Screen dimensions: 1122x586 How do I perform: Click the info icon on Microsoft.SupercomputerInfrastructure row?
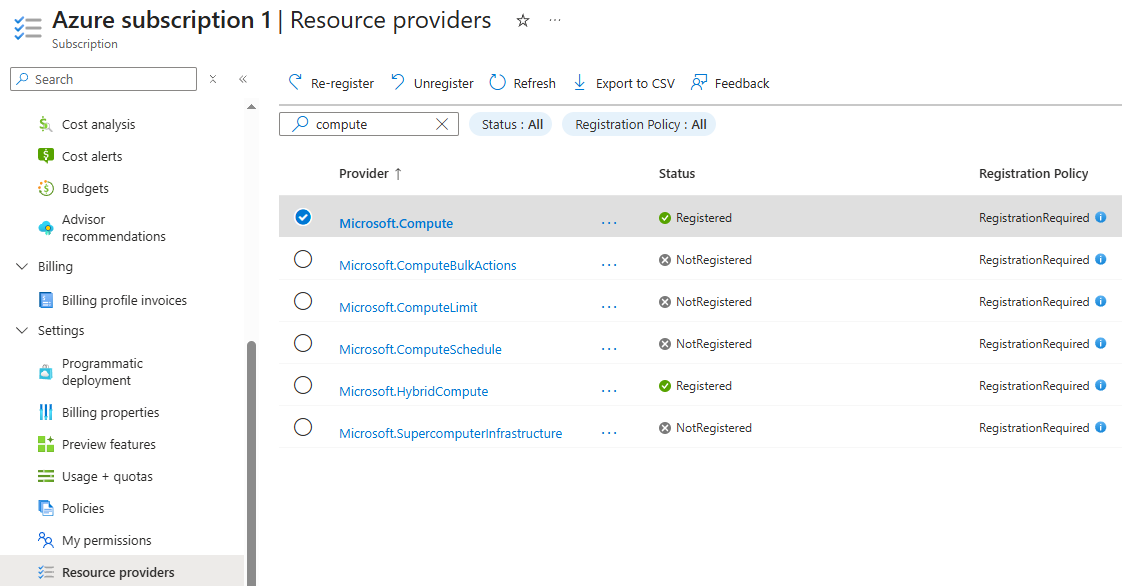click(x=1101, y=427)
